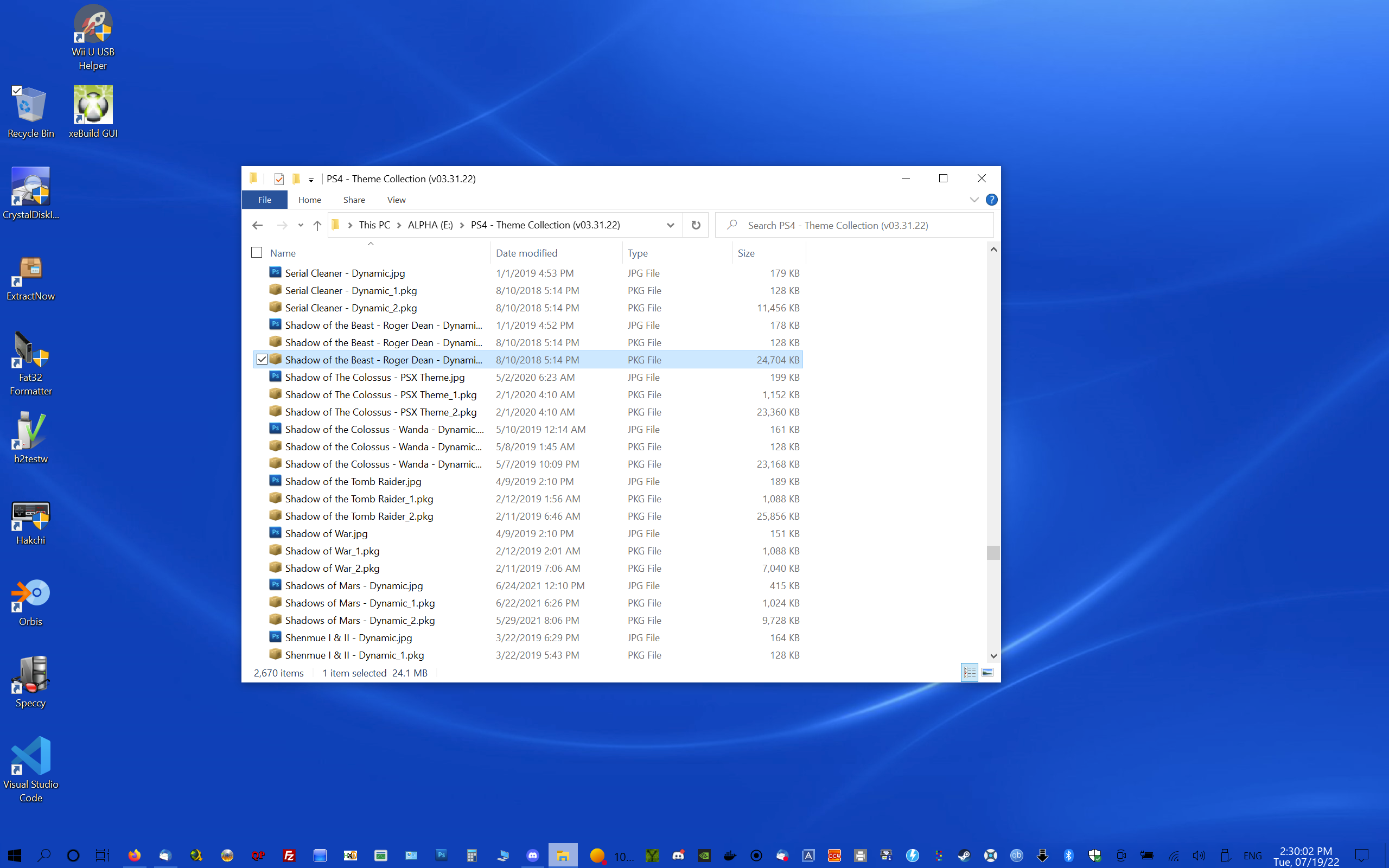Open the Recycle Bin icon
This screenshot has height=868, width=1389.
coord(30,112)
